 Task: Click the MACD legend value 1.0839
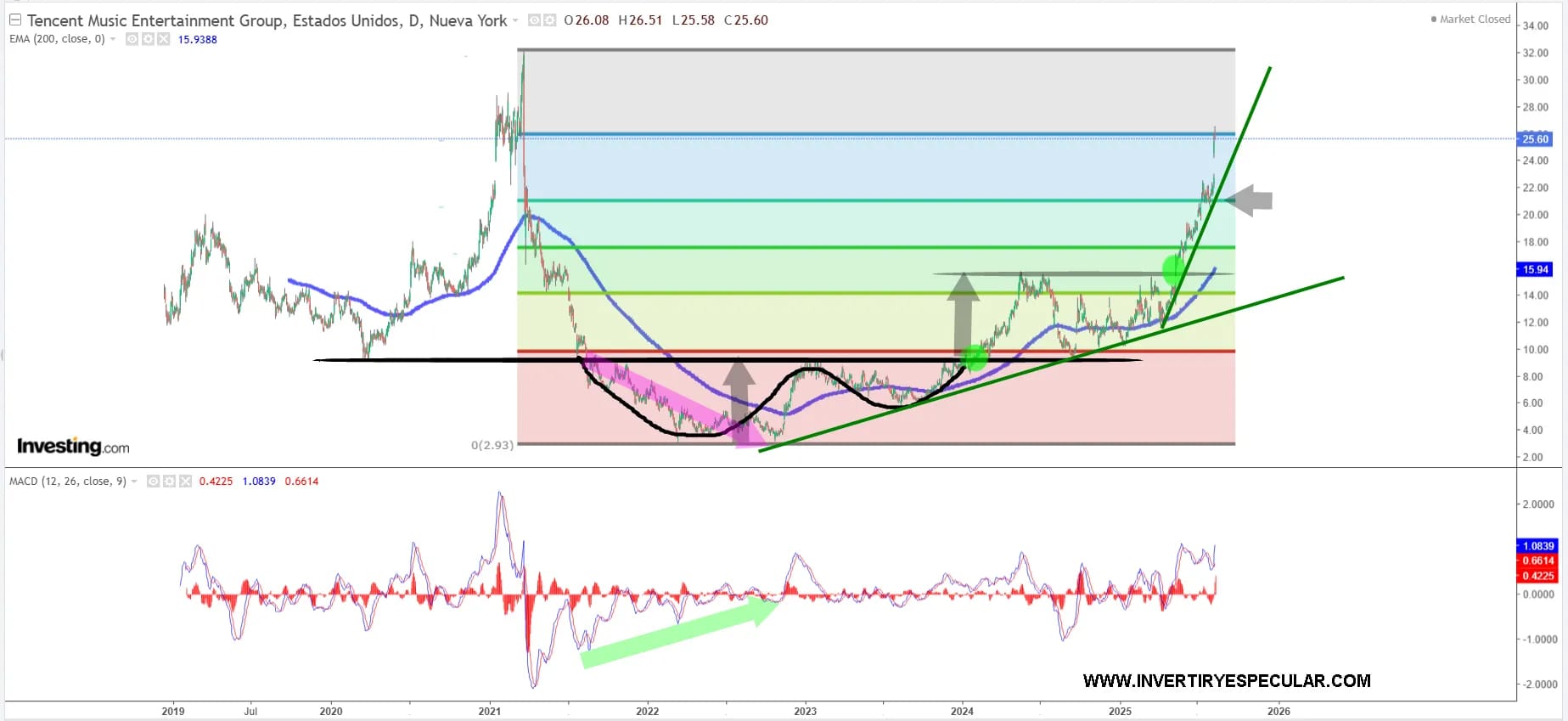[x=259, y=482]
